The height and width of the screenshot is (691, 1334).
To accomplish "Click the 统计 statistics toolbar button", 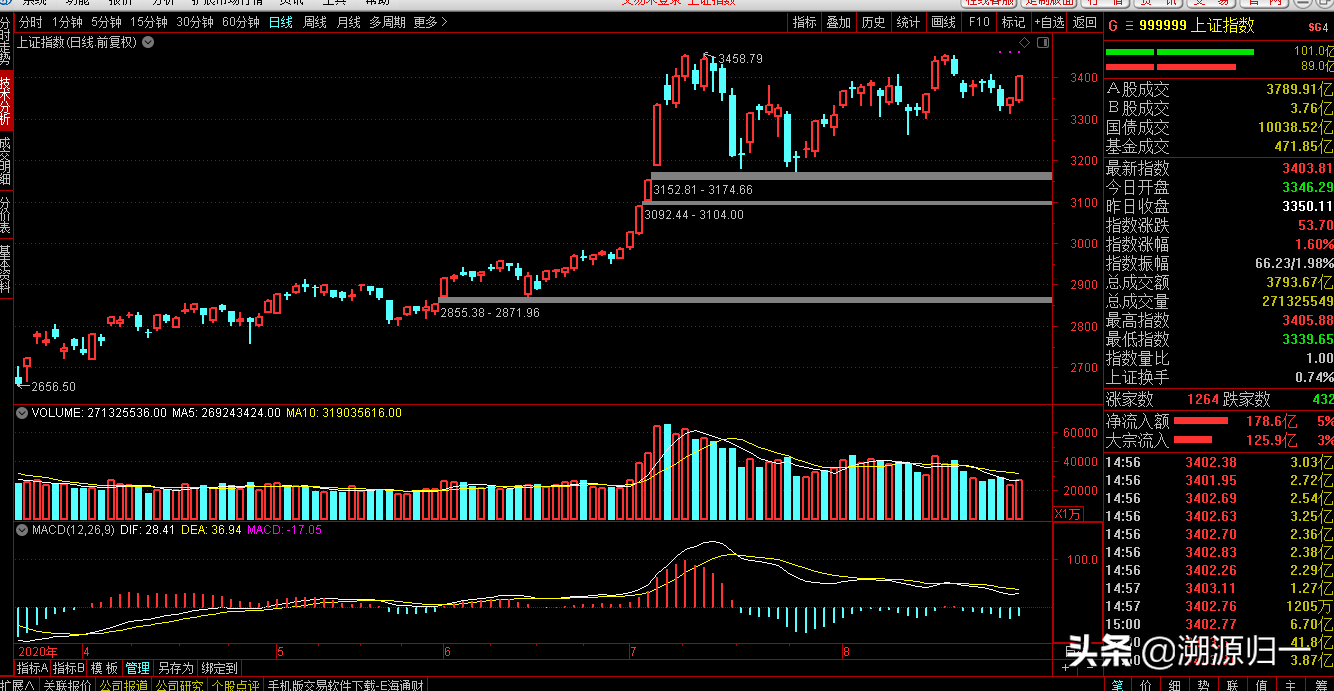I will (908, 22).
